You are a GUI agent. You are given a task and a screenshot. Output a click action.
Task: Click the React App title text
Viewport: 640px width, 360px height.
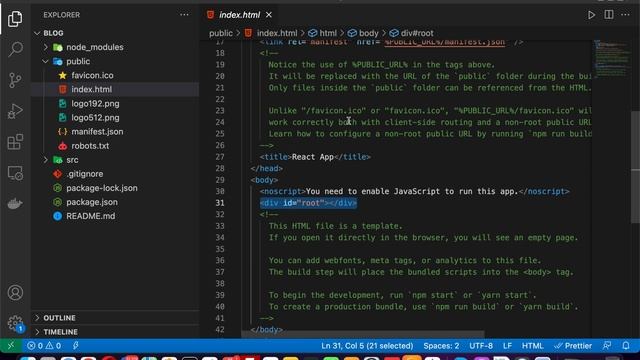coord(313,157)
